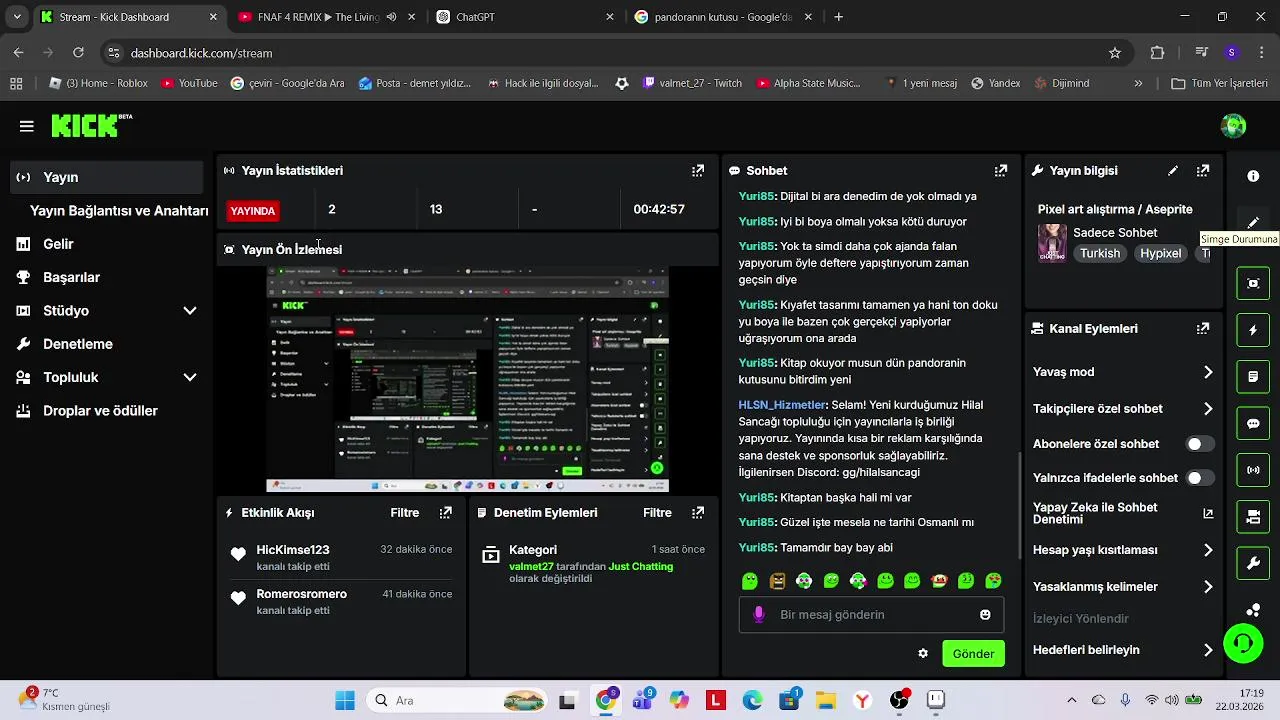Open Windows Start menu
This screenshot has width=1280, height=720.
pyautogui.click(x=345, y=701)
